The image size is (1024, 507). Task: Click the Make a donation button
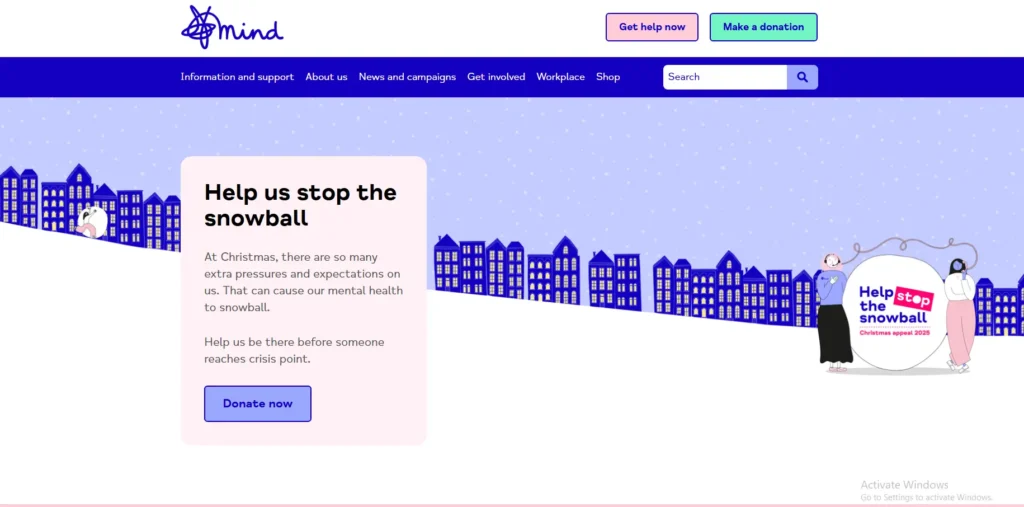[763, 27]
